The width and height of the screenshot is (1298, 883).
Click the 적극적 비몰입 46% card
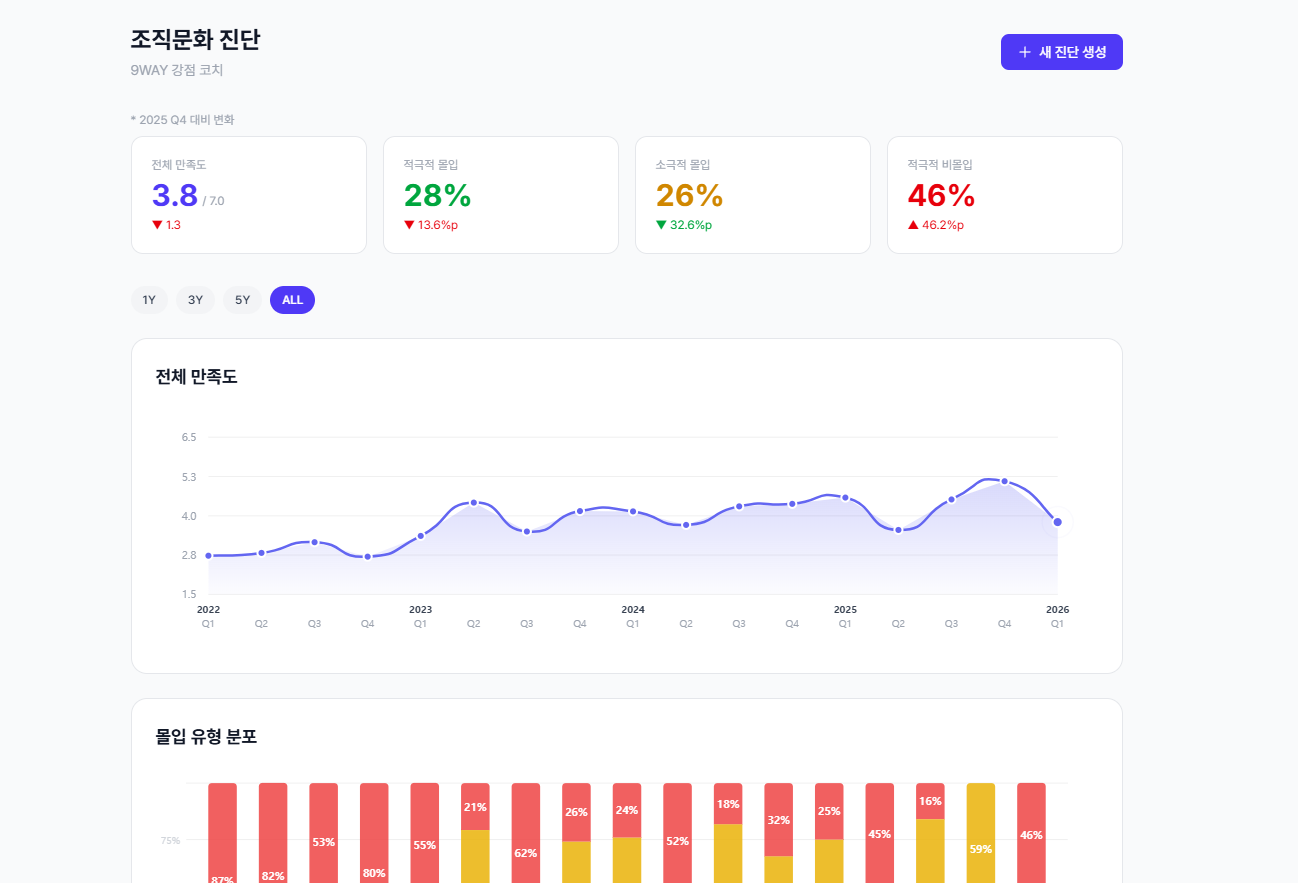(x=1004, y=194)
